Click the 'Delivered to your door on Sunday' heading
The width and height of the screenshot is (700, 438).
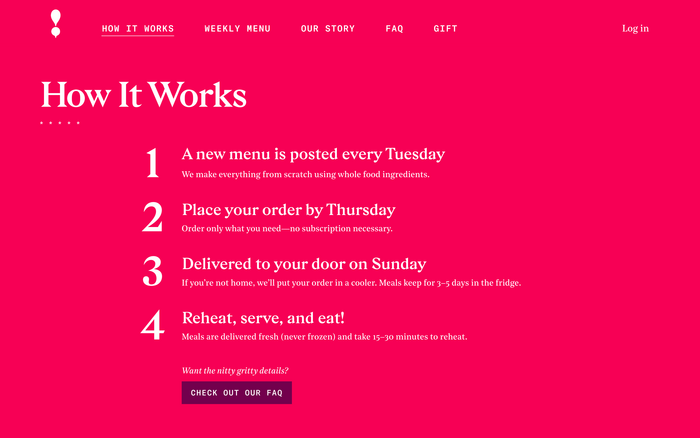point(304,264)
